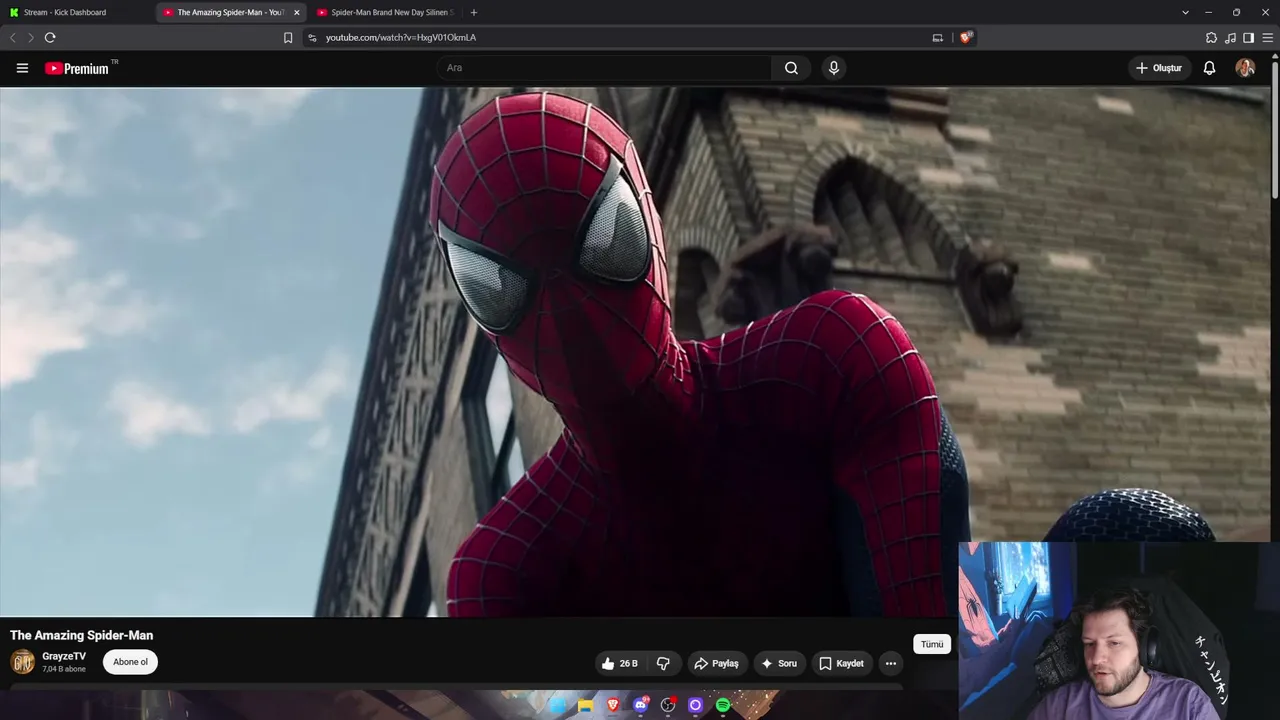
Task: Toggle the browser sidebar panel
Action: pos(1248,38)
